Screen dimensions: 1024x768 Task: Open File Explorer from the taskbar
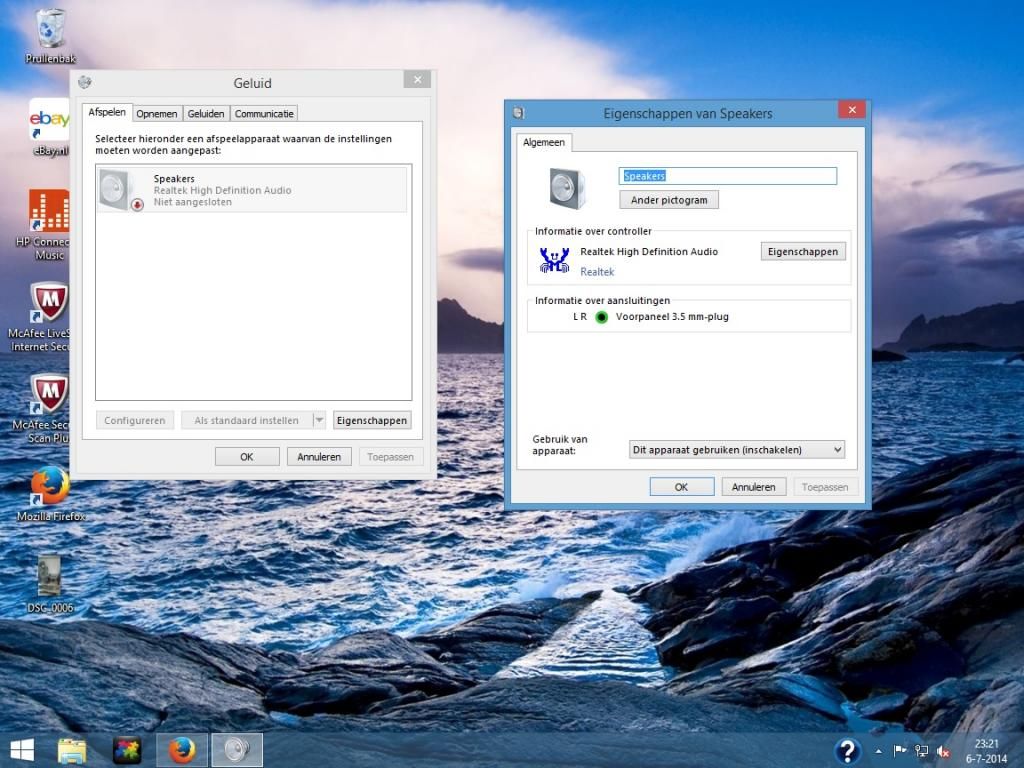[x=72, y=750]
